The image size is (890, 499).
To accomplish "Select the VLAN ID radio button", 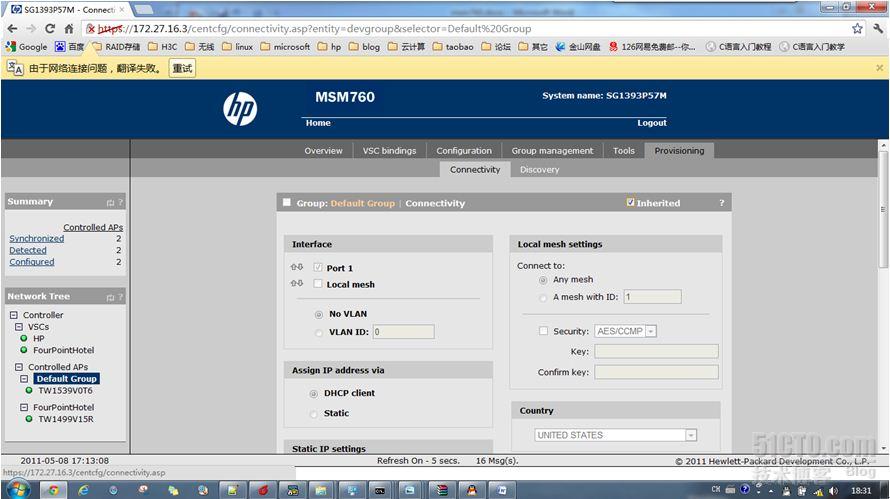I will tap(319, 333).
